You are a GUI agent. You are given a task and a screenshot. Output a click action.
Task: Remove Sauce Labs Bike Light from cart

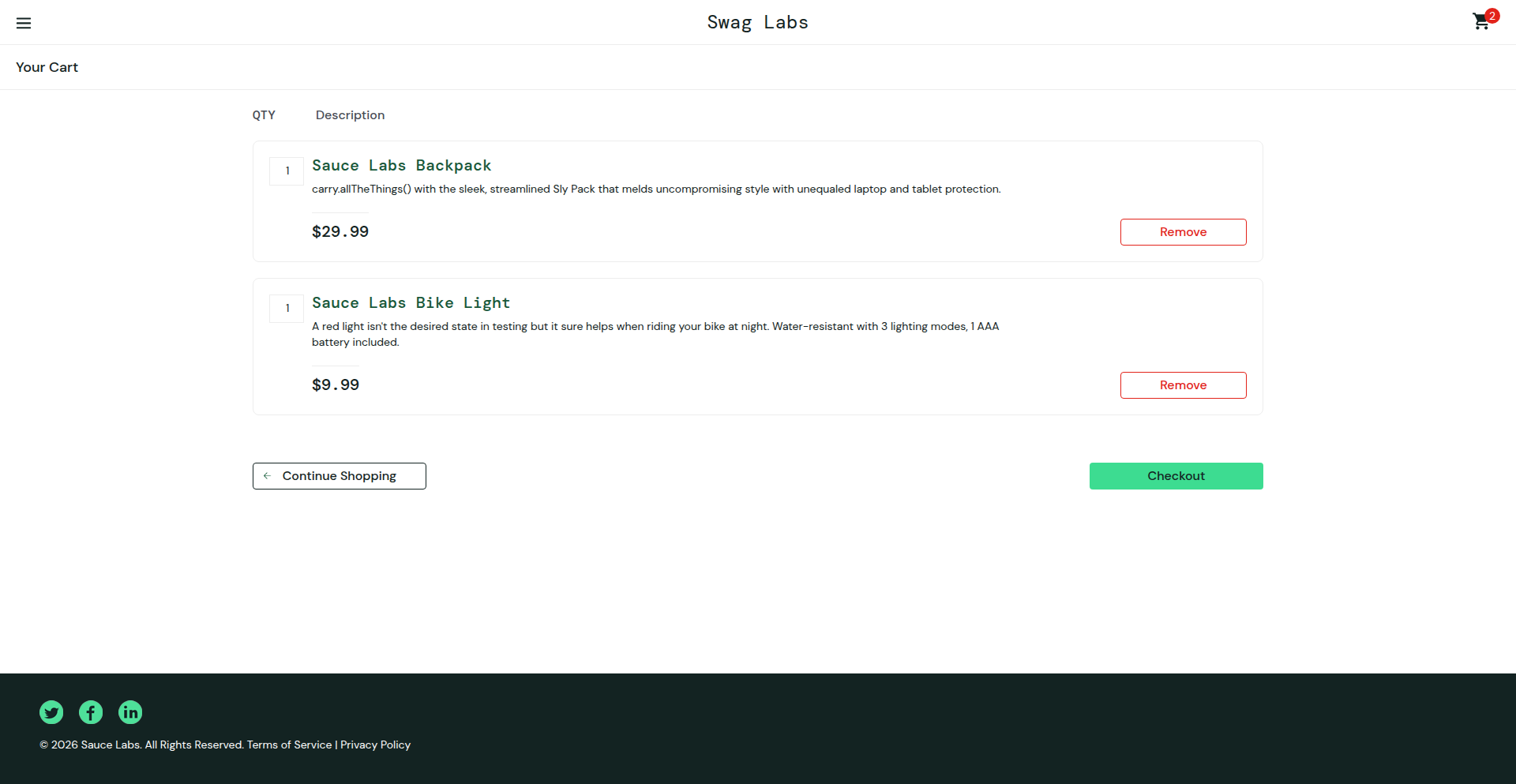click(x=1183, y=385)
